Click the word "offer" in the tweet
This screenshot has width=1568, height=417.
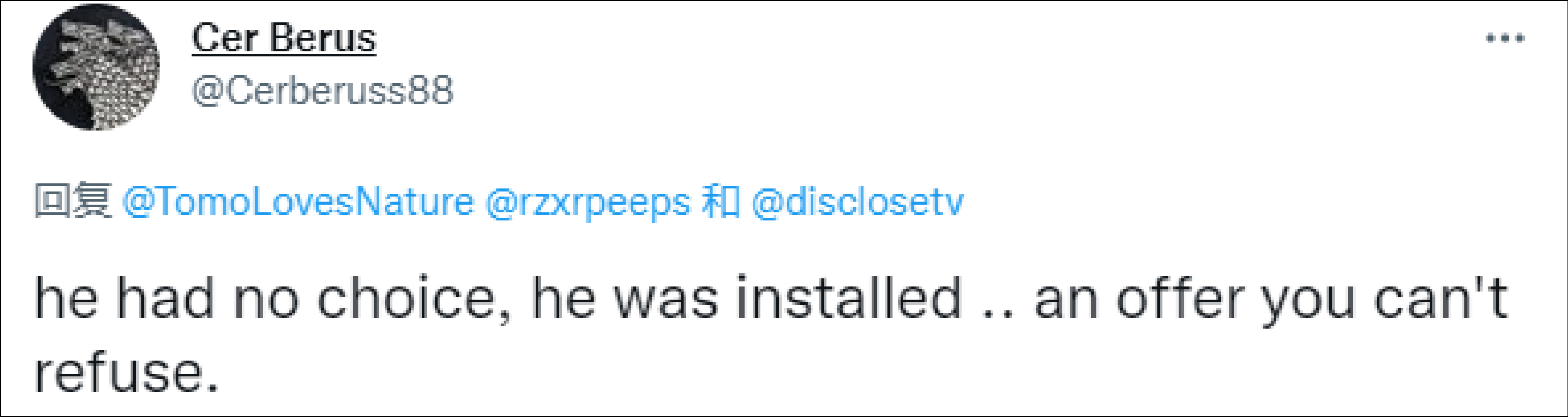pyautogui.click(x=1180, y=299)
